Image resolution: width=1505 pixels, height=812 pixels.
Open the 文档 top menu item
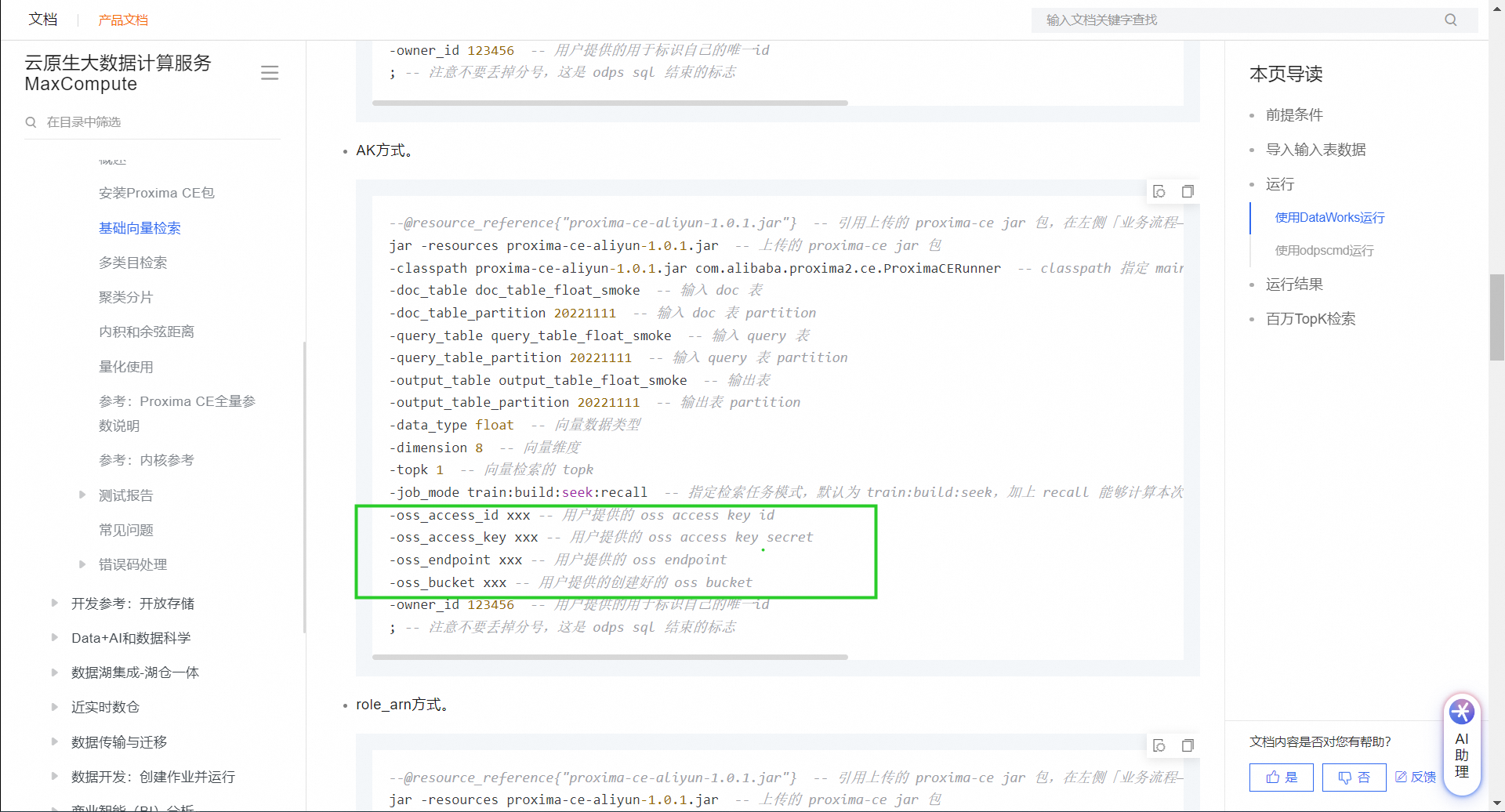(x=43, y=20)
